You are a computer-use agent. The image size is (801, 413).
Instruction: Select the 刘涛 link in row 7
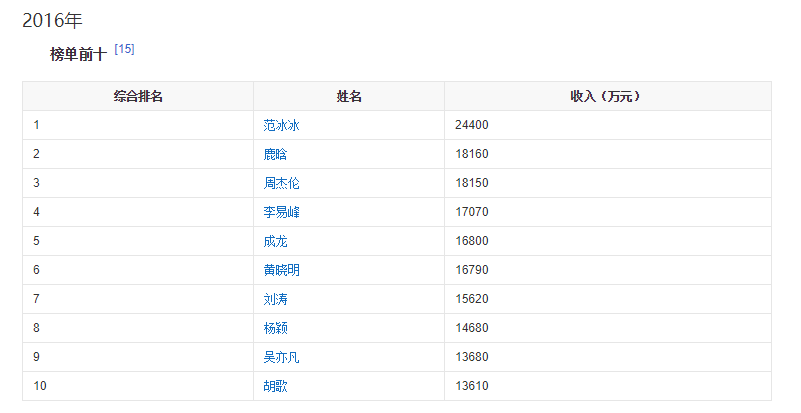(x=275, y=299)
